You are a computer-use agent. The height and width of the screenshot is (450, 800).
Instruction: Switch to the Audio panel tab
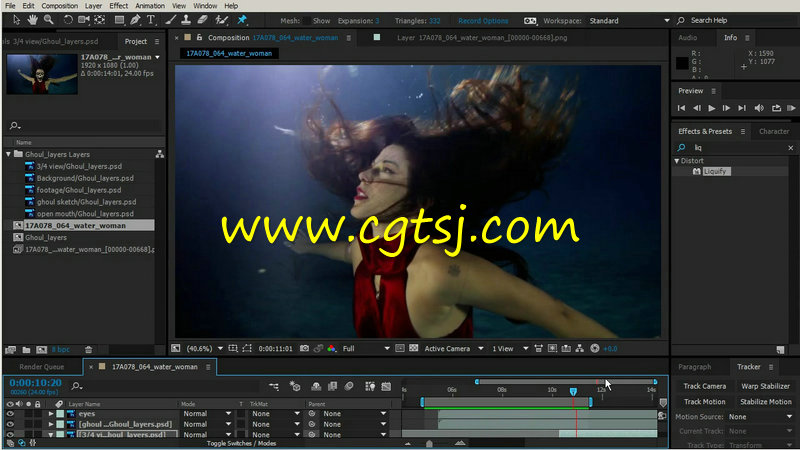click(687, 38)
